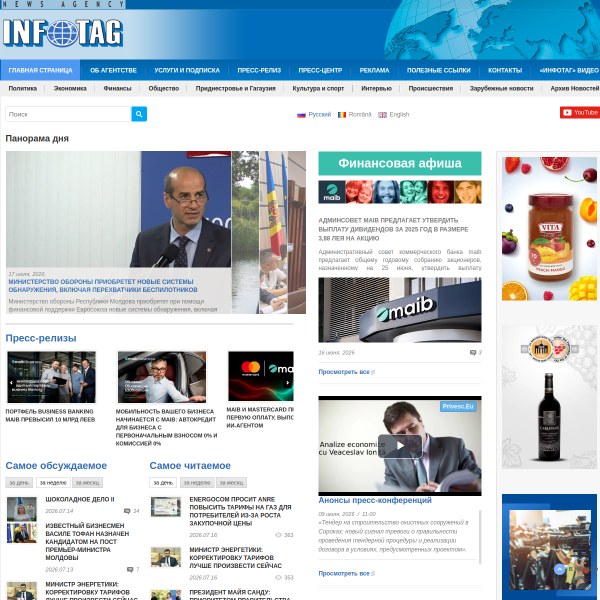Open Mastercard maib press release thumbnail

pos(261,376)
